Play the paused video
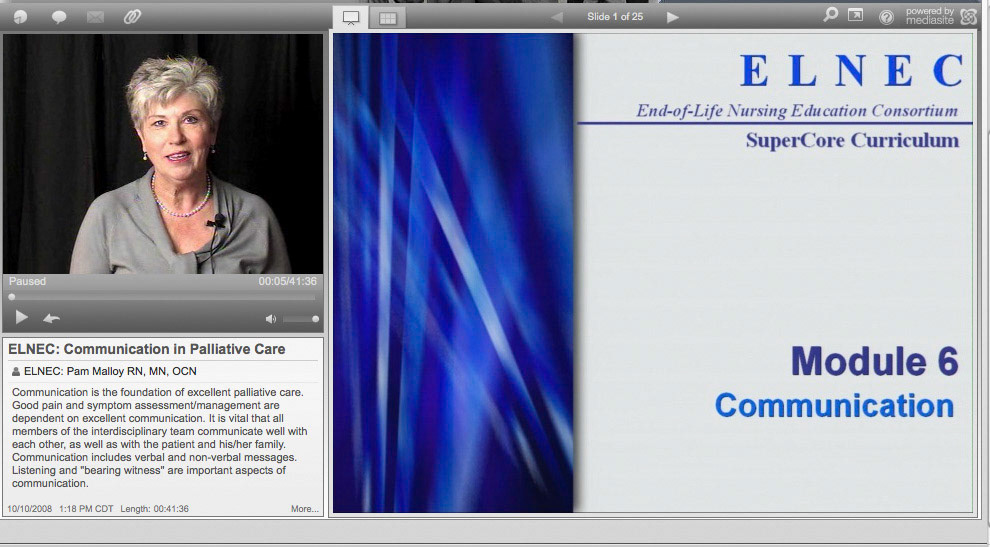 click(x=21, y=317)
